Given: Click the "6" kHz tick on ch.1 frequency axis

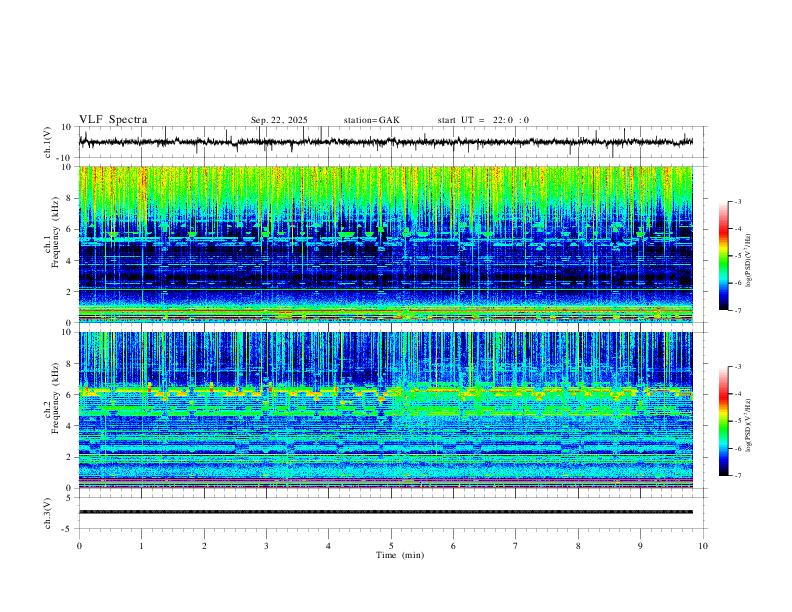Looking at the screenshot, I should [69, 229].
